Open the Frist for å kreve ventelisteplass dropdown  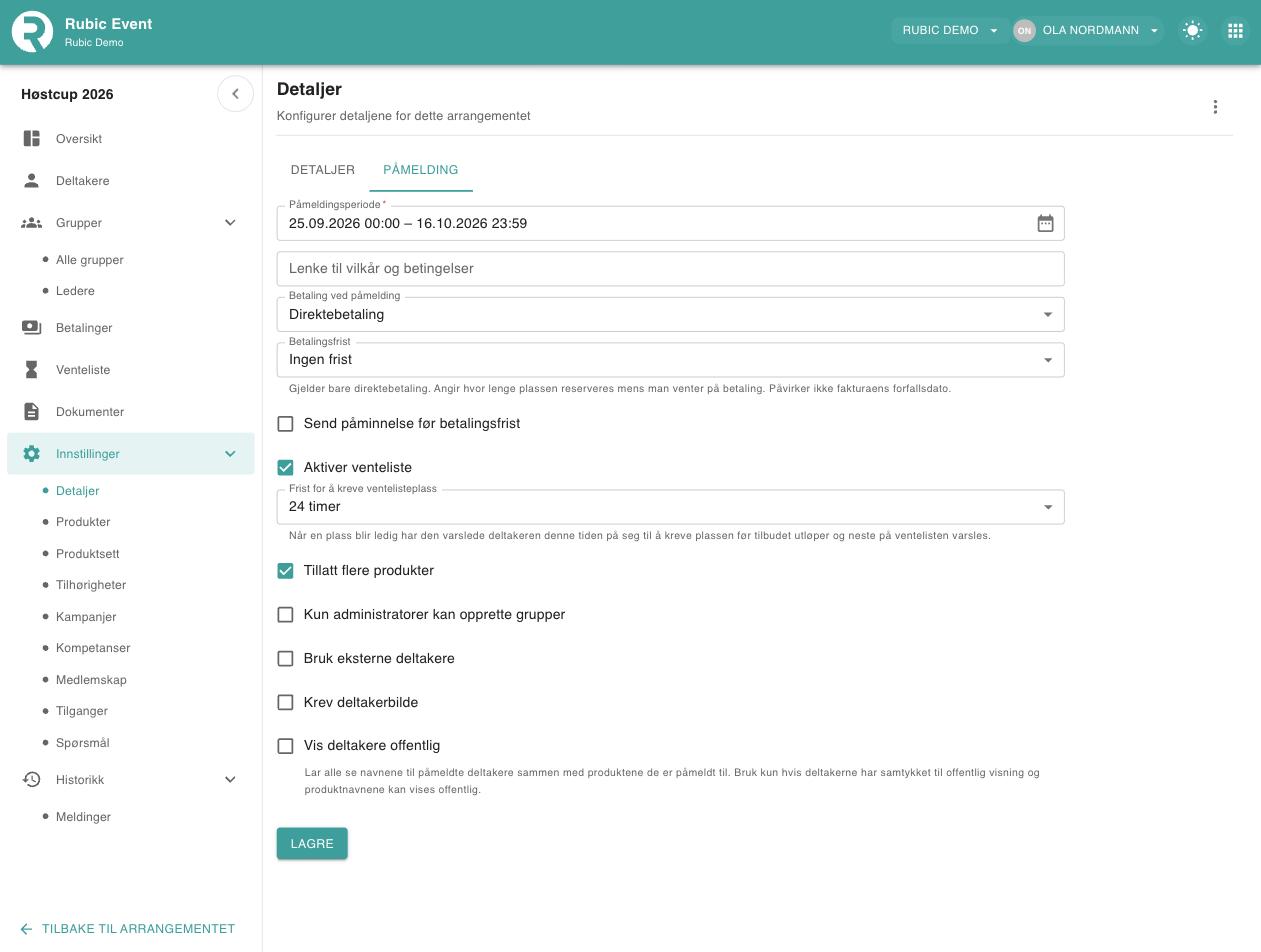tap(670, 507)
